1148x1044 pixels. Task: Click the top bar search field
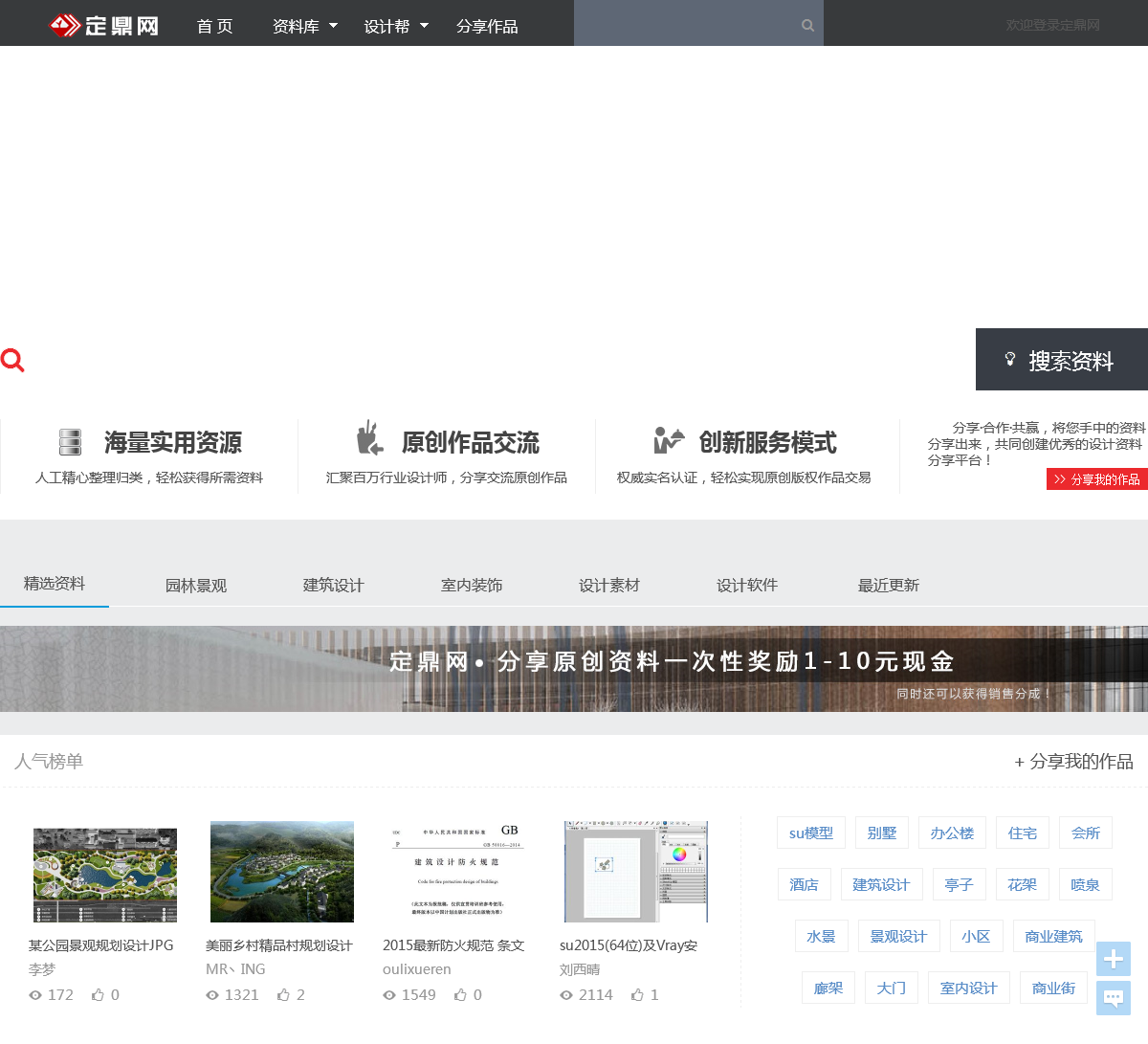(x=698, y=23)
